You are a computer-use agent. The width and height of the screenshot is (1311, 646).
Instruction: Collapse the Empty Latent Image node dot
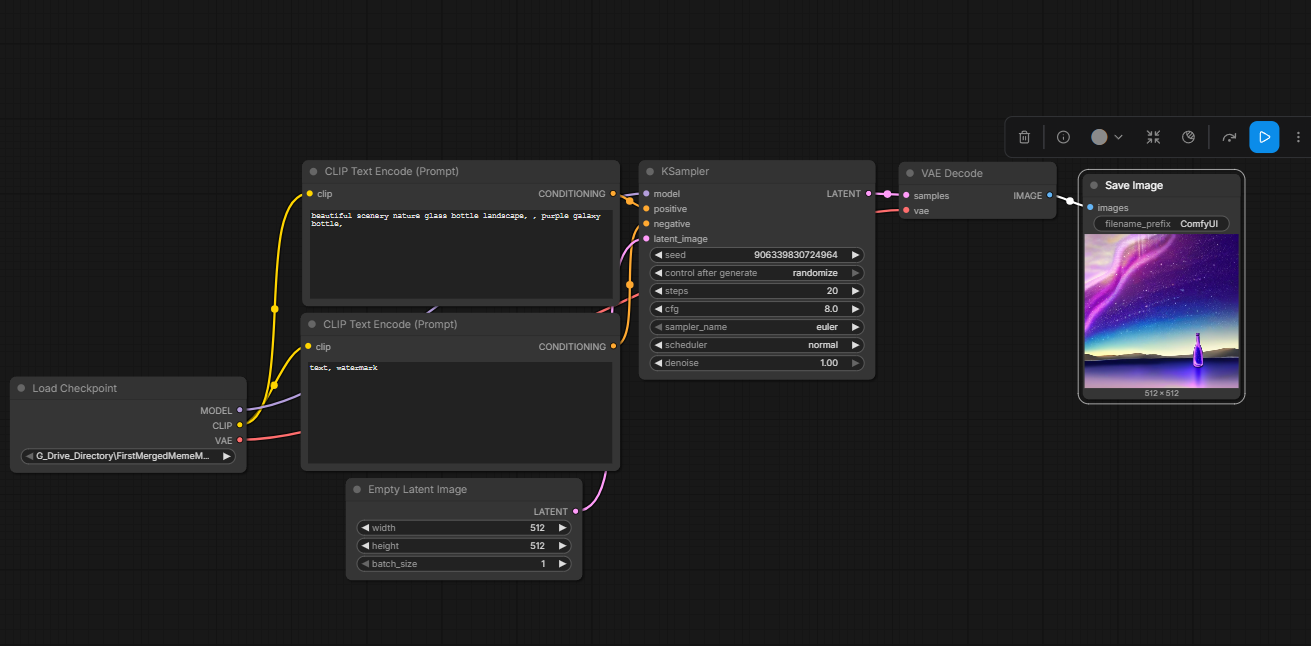tap(357, 489)
